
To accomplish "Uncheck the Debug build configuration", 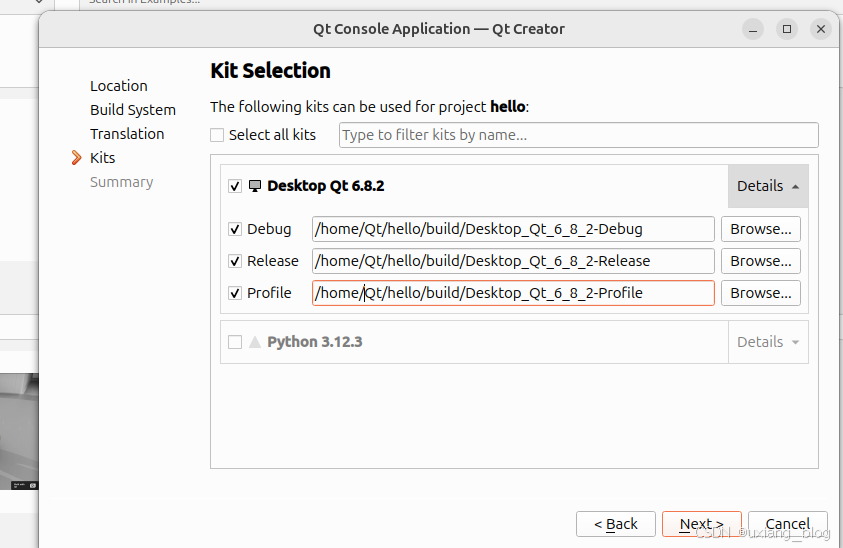I will [235, 229].
